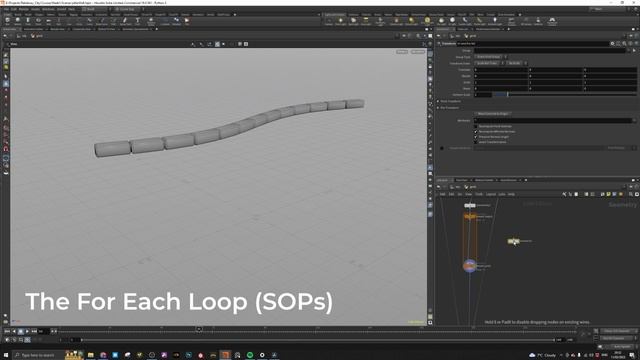Select the Torus shelf tool
The image size is (640, 360).
point(38,21)
